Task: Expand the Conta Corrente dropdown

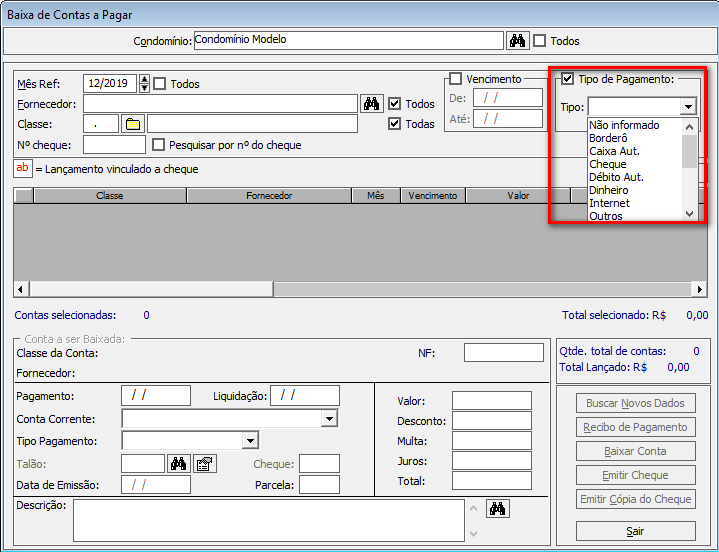Action: (x=329, y=419)
